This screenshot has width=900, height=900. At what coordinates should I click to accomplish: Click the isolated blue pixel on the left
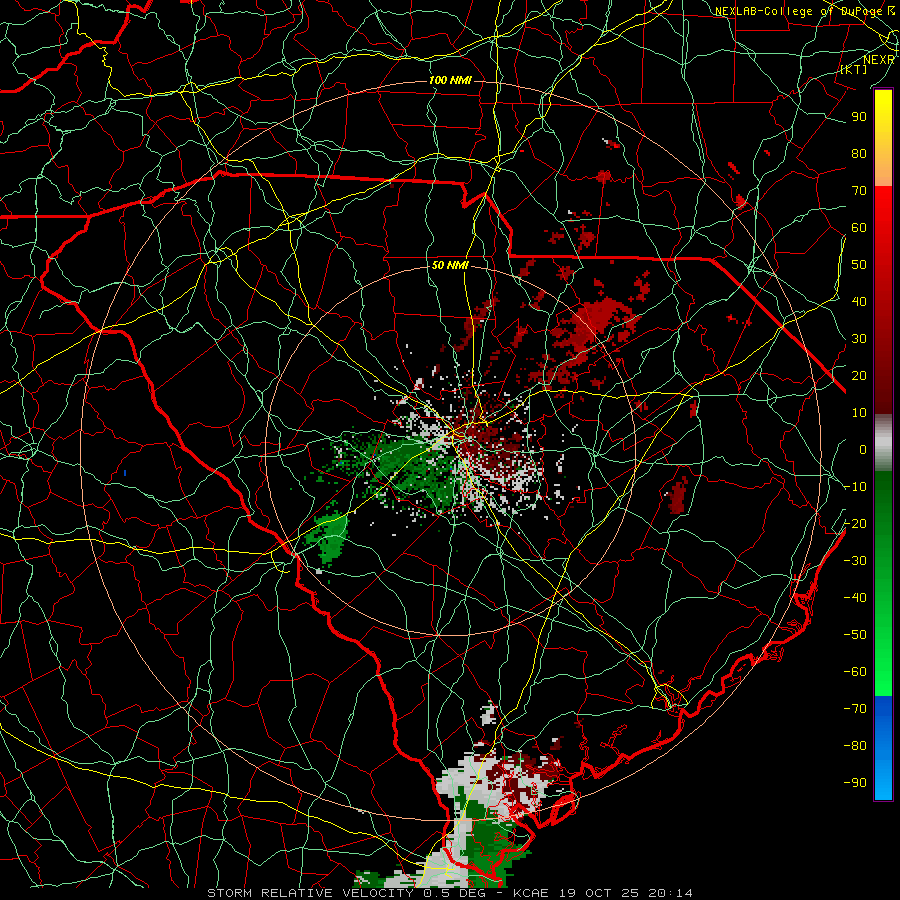click(125, 473)
